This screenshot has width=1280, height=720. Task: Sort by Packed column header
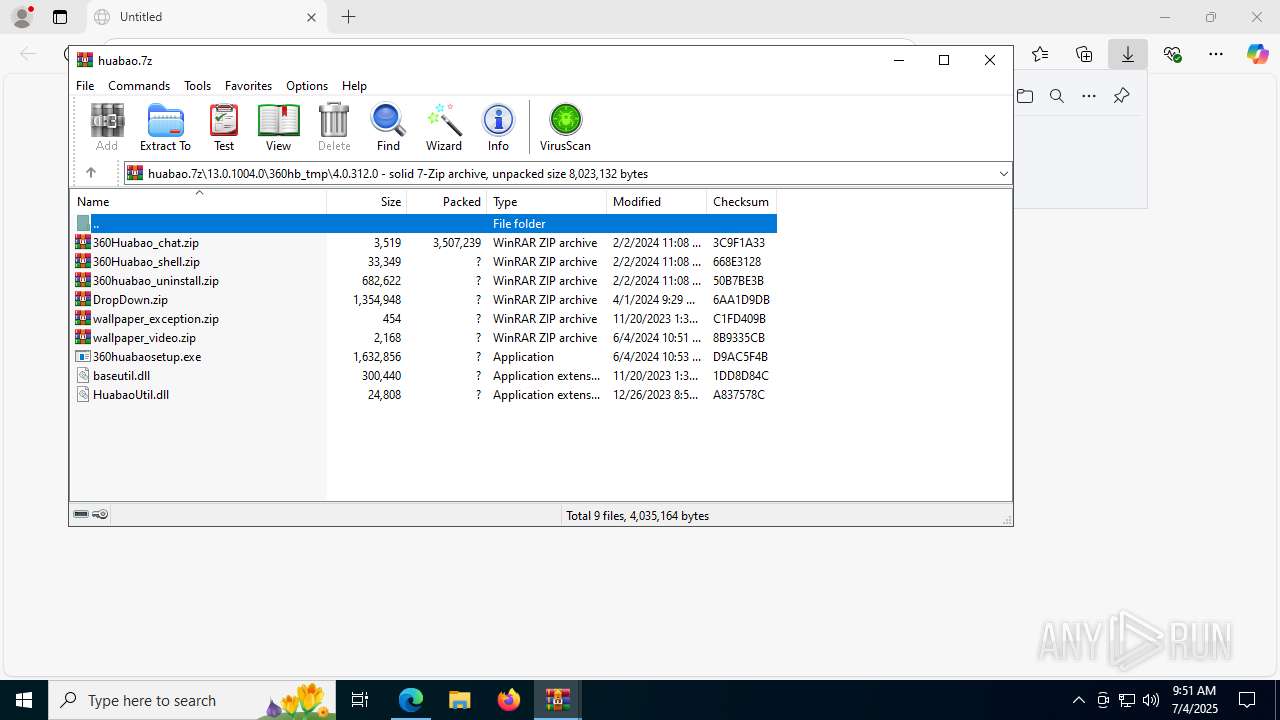(x=446, y=201)
